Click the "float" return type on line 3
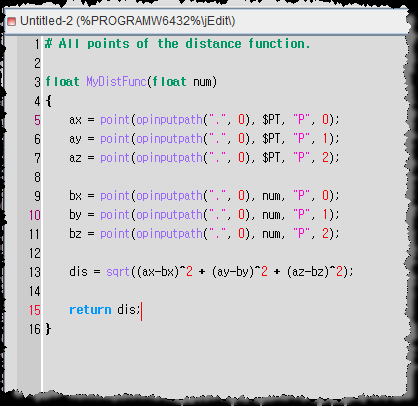Viewport: 418px width, 406px height. click(62, 81)
